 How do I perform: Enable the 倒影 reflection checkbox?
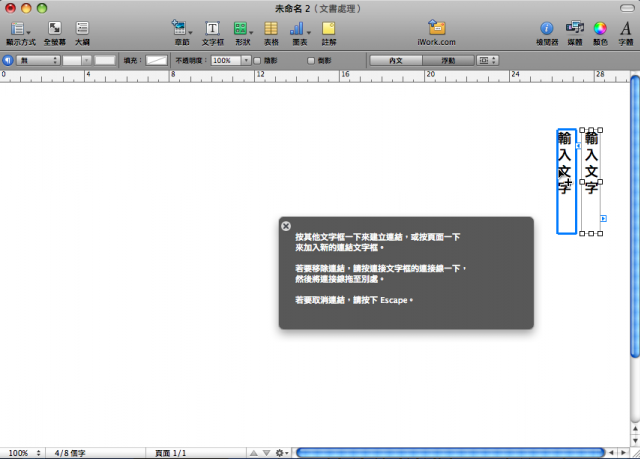[311, 61]
